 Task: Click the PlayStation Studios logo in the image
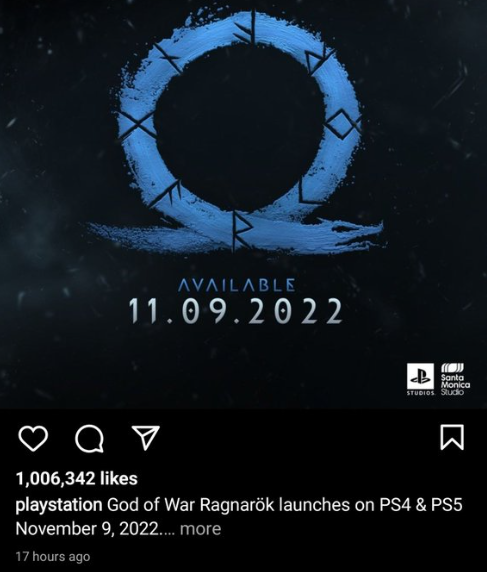(x=420, y=379)
